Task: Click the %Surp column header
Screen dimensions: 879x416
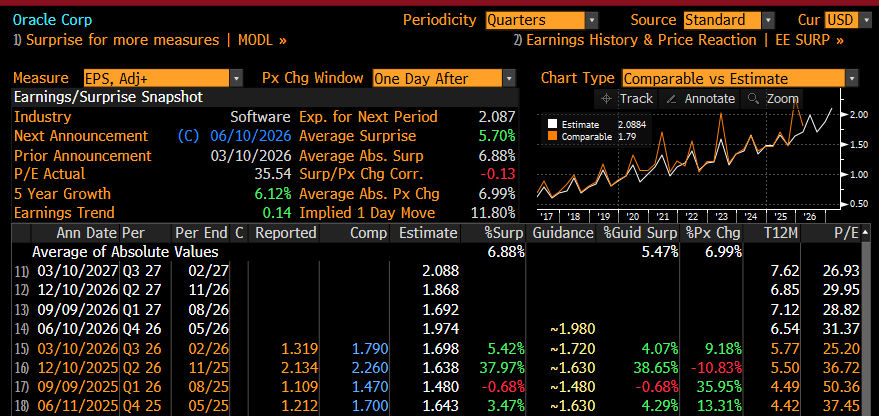Action: tap(504, 233)
